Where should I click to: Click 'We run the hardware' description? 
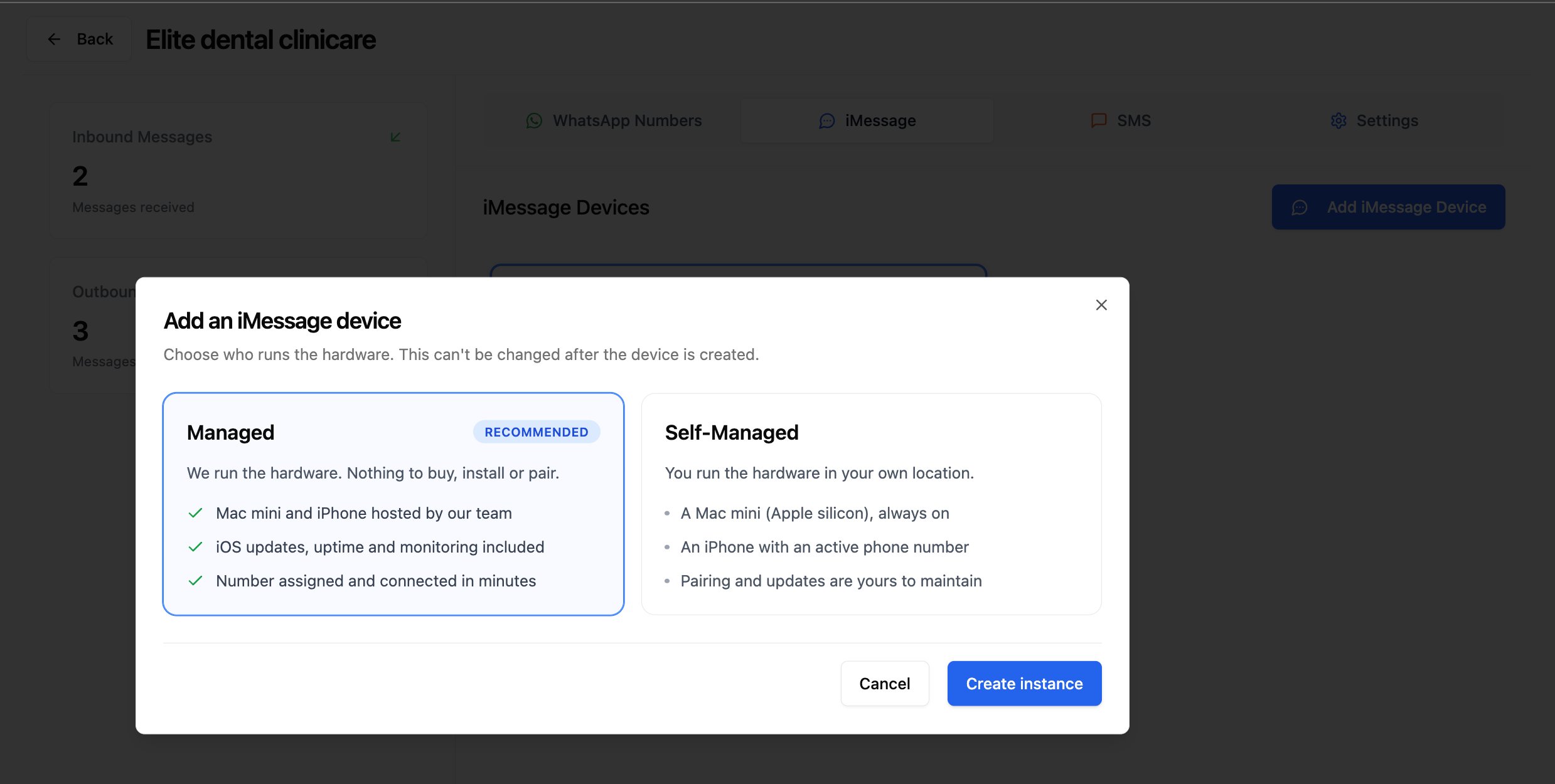tap(373, 473)
